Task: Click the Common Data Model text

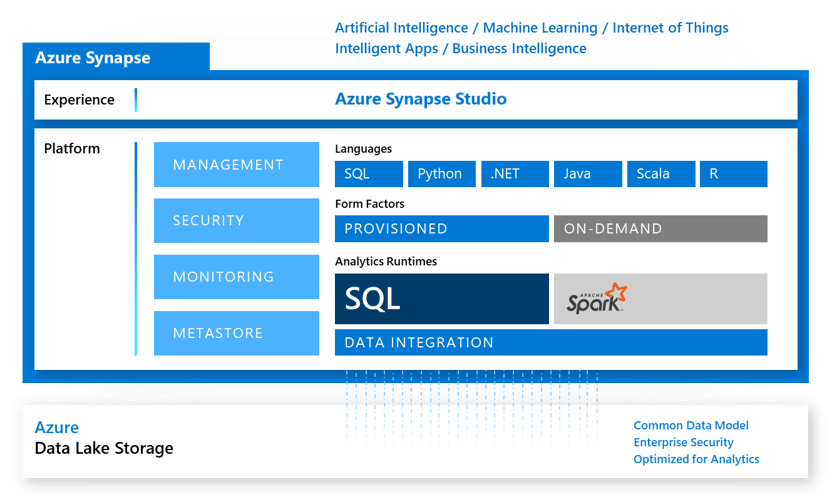Action: pyautogui.click(x=691, y=426)
